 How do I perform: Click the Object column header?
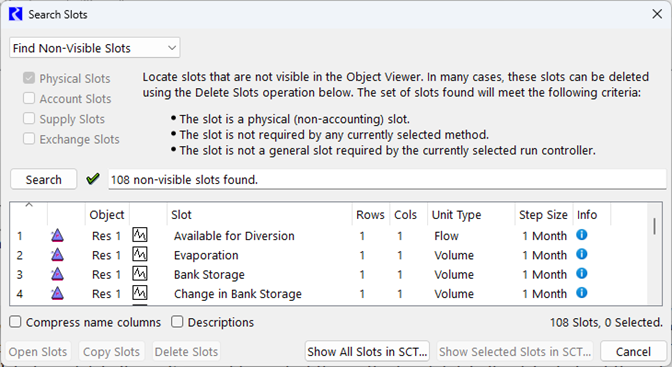click(107, 214)
